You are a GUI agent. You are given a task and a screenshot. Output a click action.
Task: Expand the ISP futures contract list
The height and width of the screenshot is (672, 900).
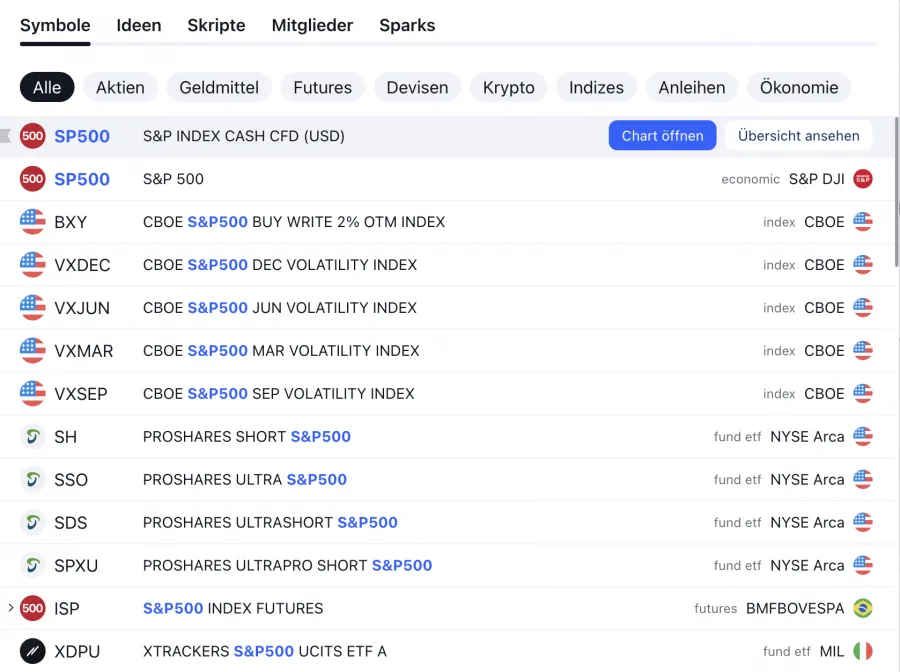pyautogui.click(x=10, y=608)
